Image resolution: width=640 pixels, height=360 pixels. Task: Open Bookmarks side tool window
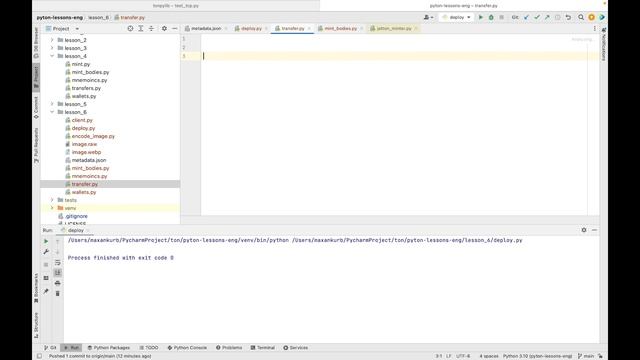36,288
